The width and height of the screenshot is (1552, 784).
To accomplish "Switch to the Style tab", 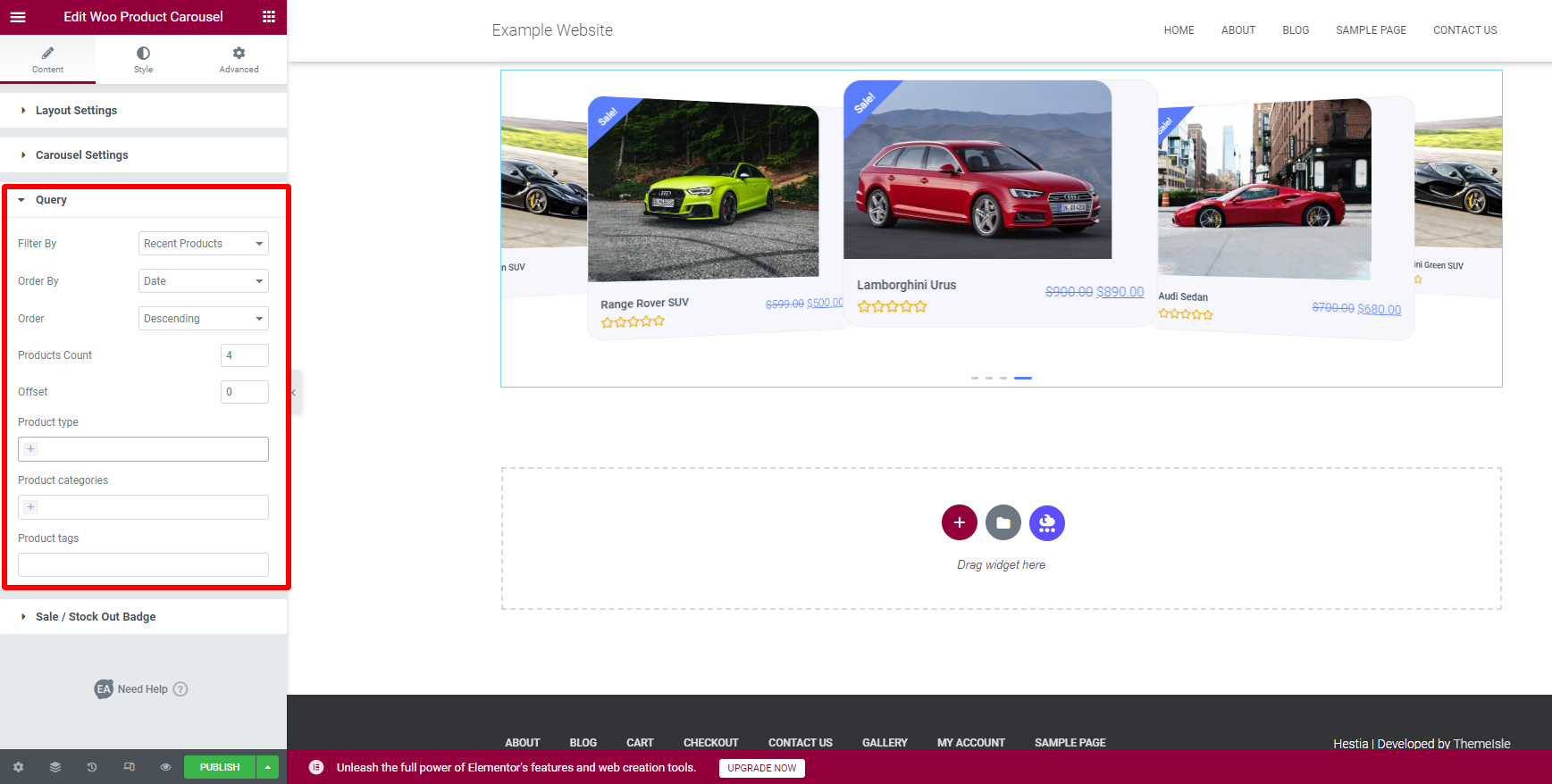I will click(143, 60).
